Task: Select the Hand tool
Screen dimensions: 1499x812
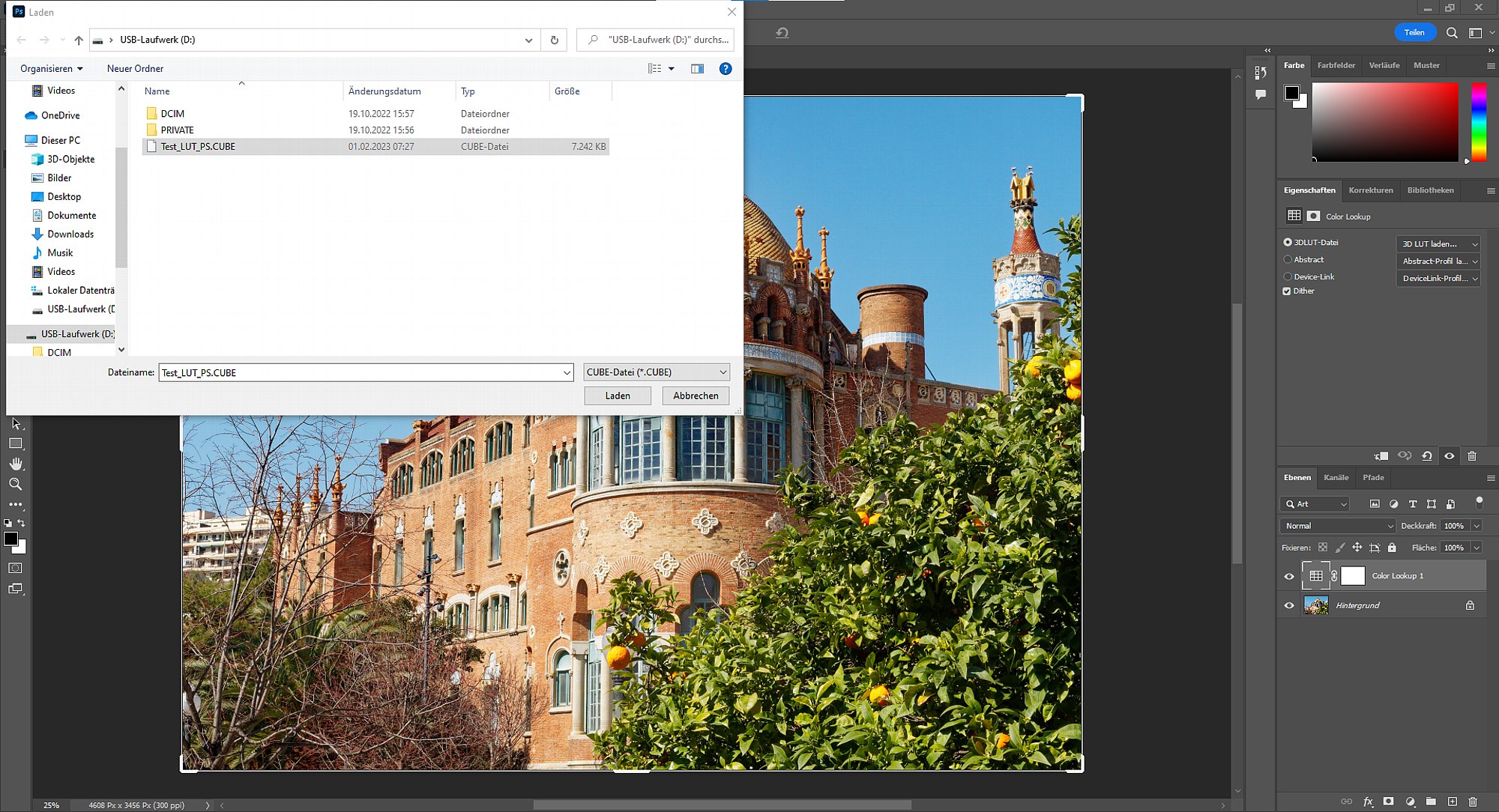Action: pos(16,464)
